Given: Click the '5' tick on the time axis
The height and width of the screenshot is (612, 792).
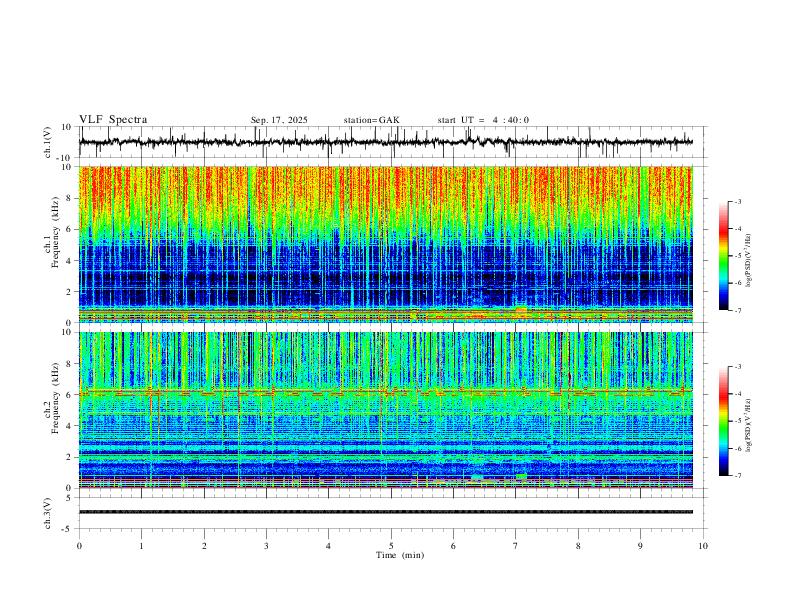Looking at the screenshot, I should pyautogui.click(x=391, y=546).
